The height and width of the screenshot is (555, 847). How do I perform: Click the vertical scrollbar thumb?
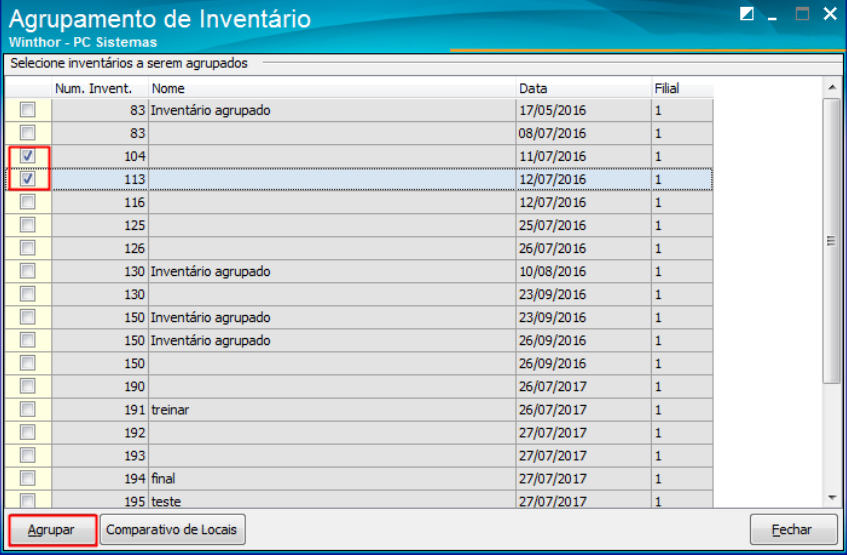[x=832, y=241]
